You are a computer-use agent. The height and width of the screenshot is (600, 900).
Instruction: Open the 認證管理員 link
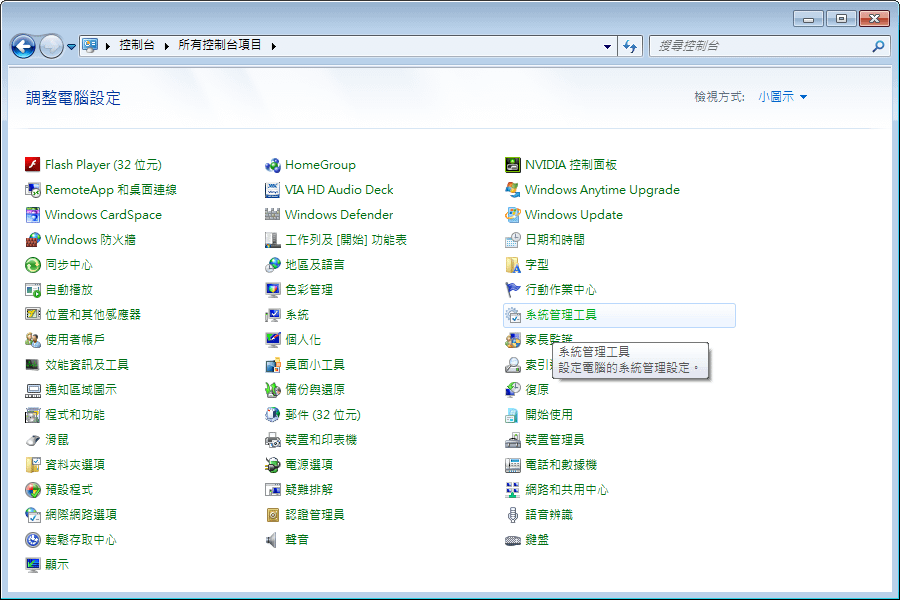315,515
